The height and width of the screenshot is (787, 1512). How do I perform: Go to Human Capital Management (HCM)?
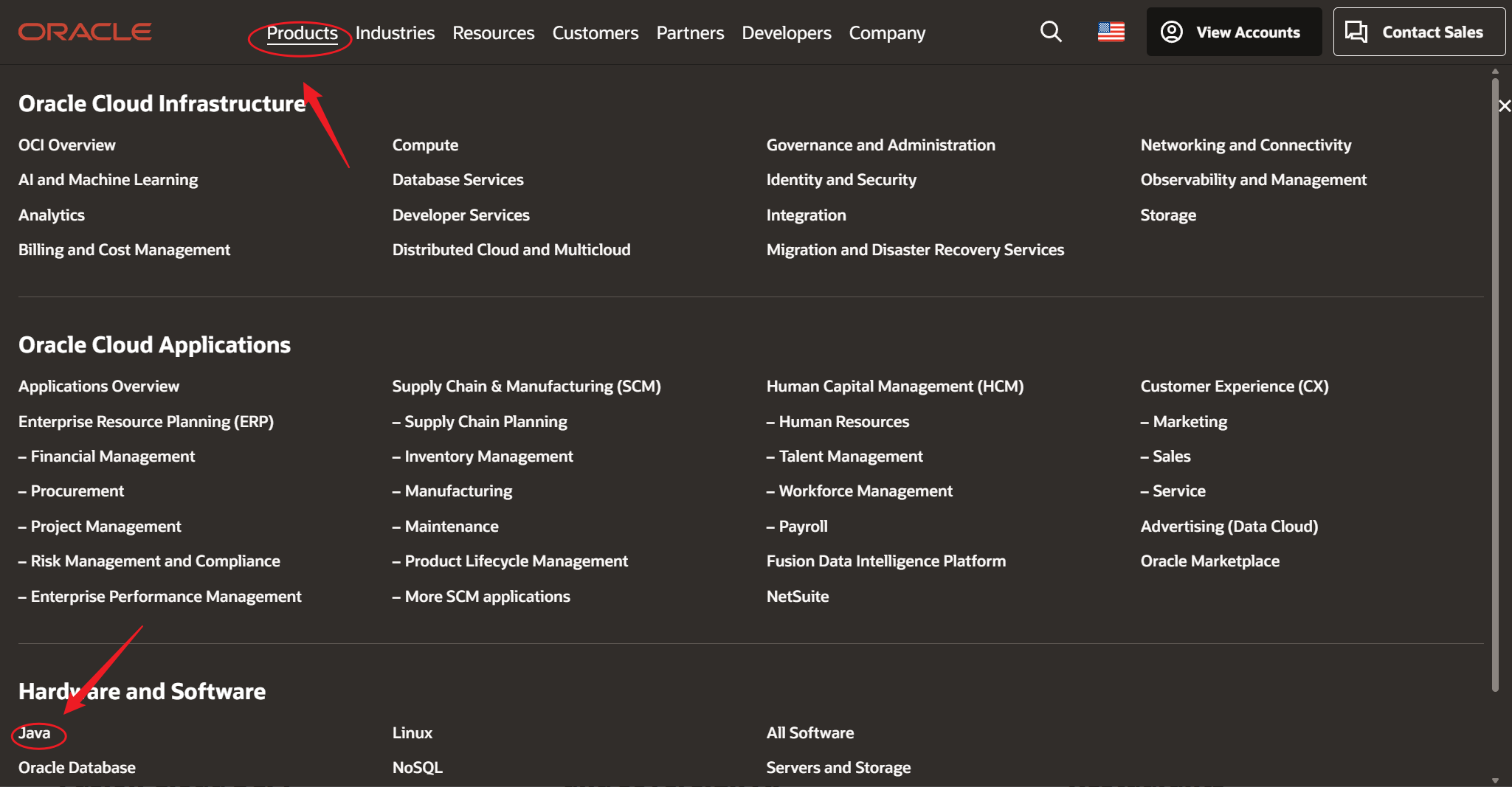tap(895, 386)
